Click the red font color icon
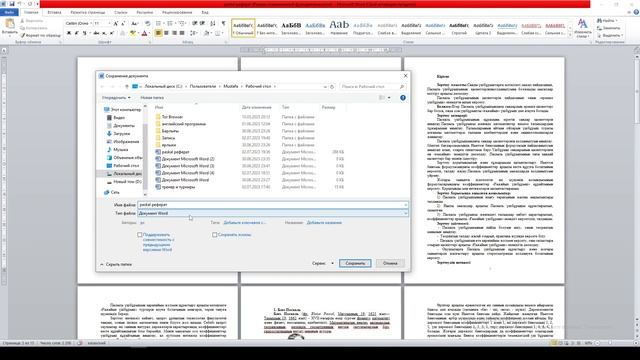 click(144, 33)
